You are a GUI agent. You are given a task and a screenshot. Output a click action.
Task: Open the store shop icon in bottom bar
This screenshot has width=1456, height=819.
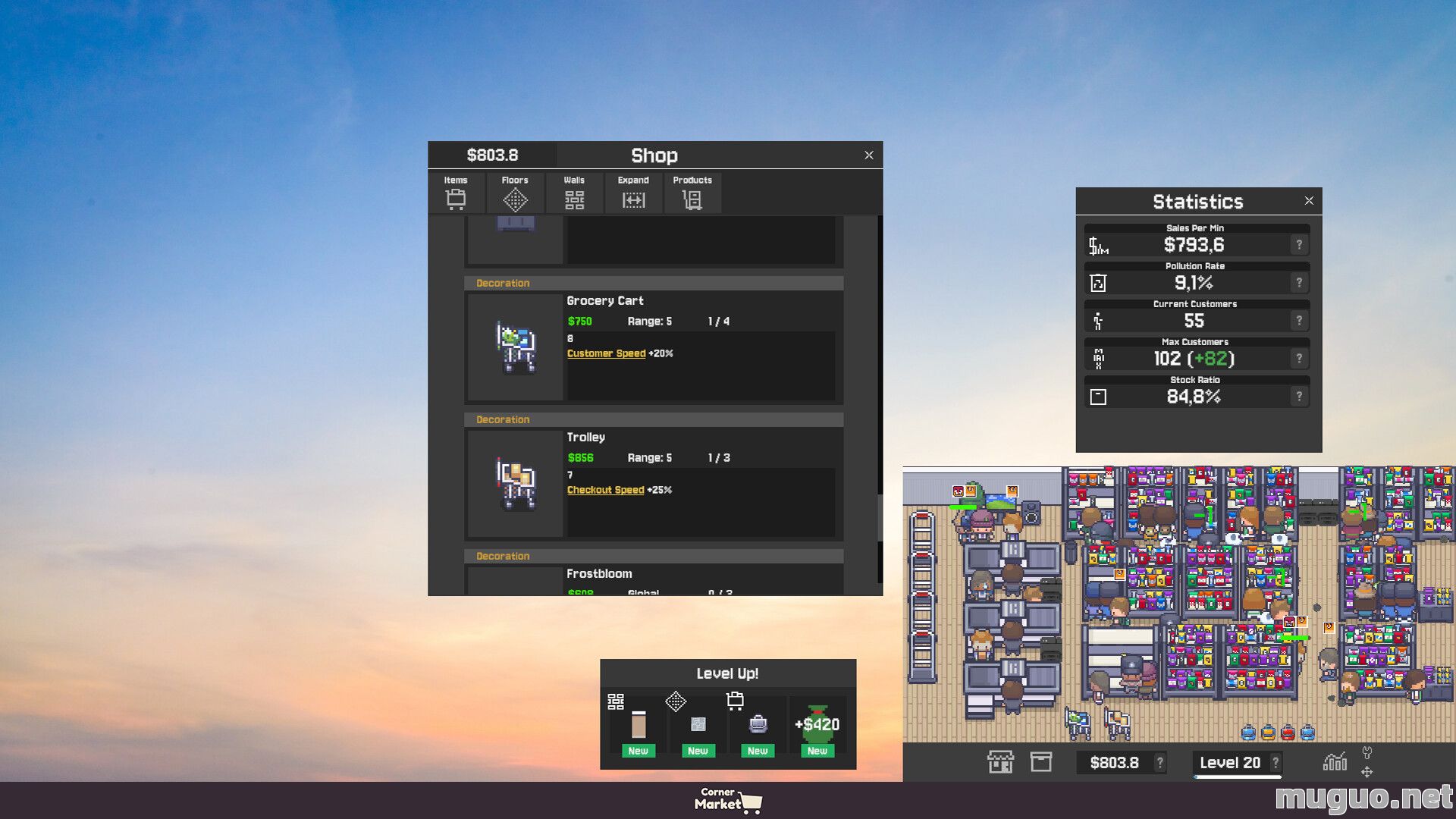(x=1000, y=762)
